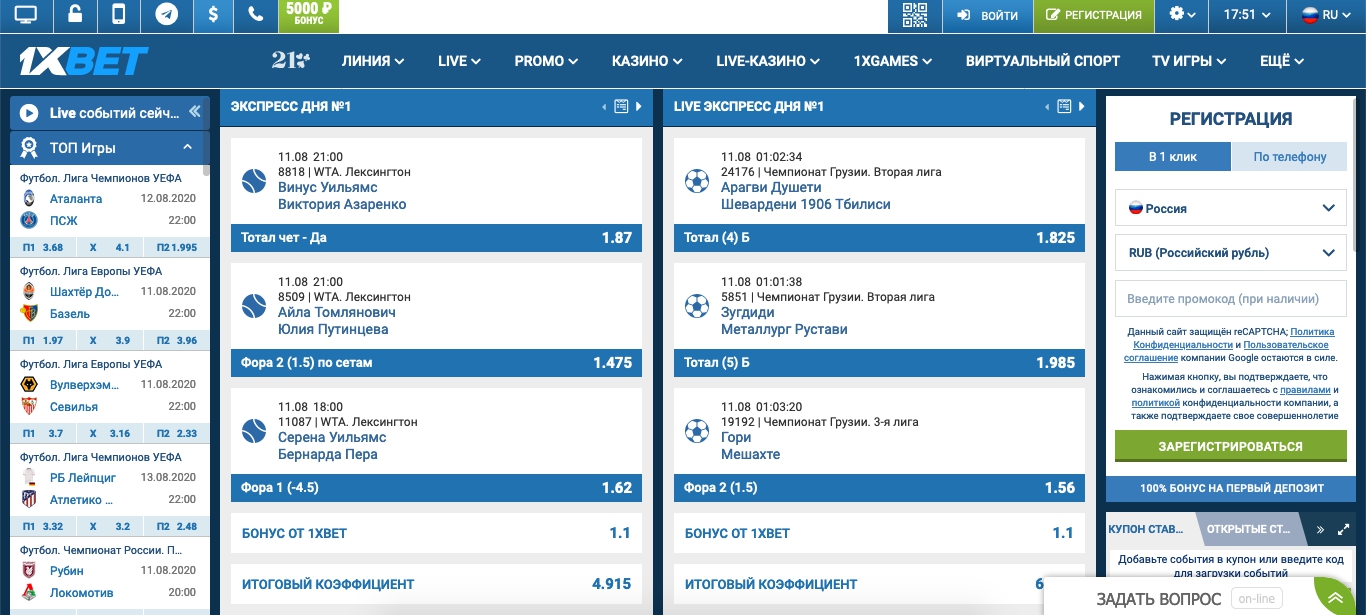Click football icon for Зугдиди match
The height and width of the screenshot is (615, 1366).
coord(697,306)
